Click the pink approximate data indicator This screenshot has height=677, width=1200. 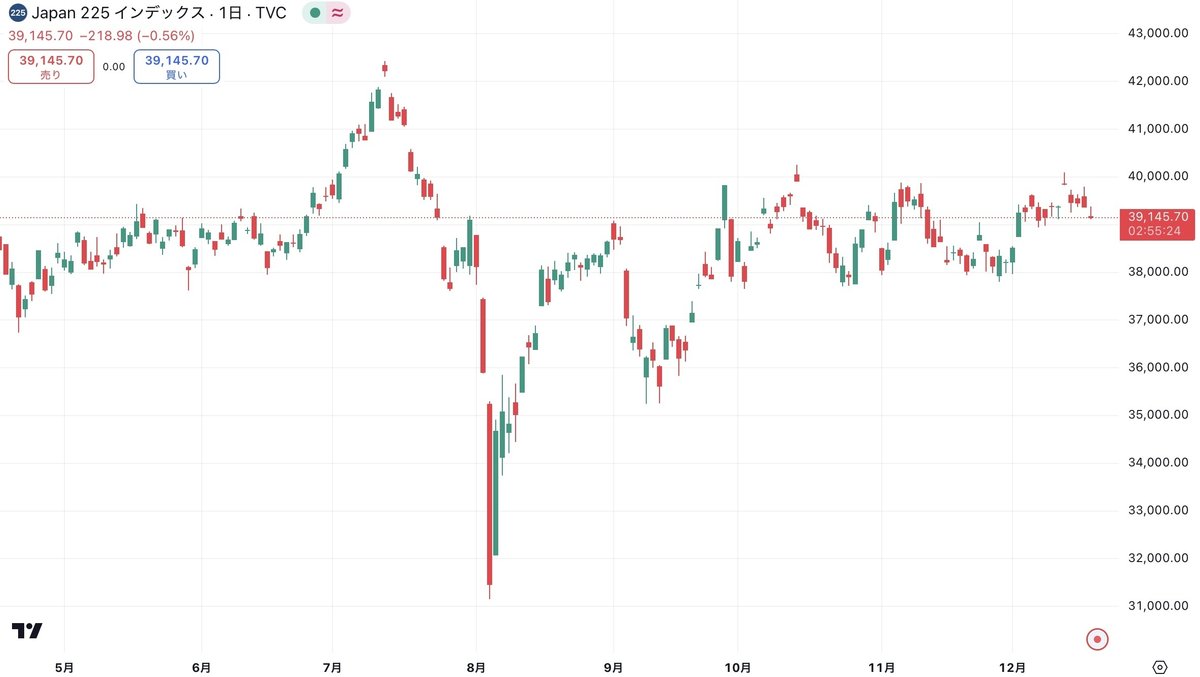point(338,14)
